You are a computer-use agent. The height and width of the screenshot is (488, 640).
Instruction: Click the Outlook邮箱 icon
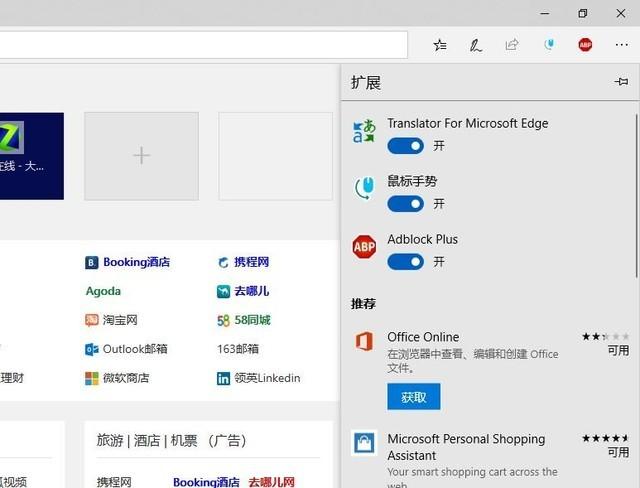pyautogui.click(x=91, y=350)
